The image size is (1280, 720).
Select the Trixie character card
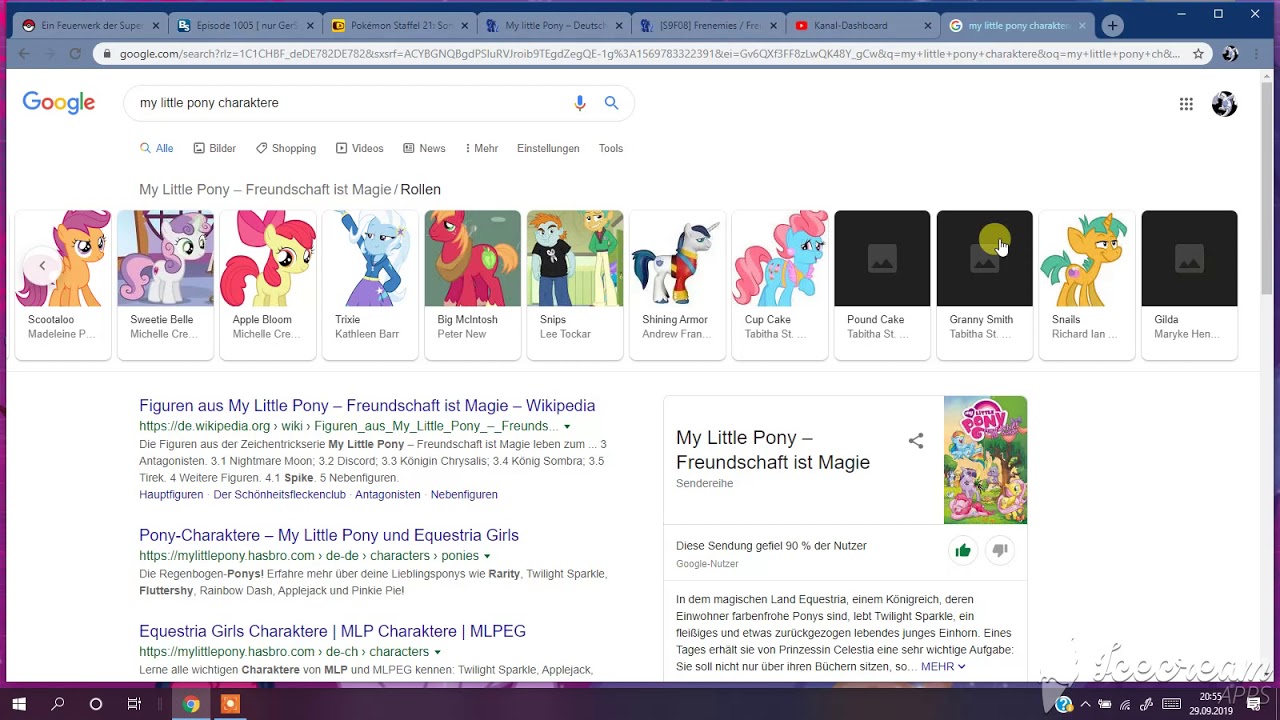[x=370, y=284]
